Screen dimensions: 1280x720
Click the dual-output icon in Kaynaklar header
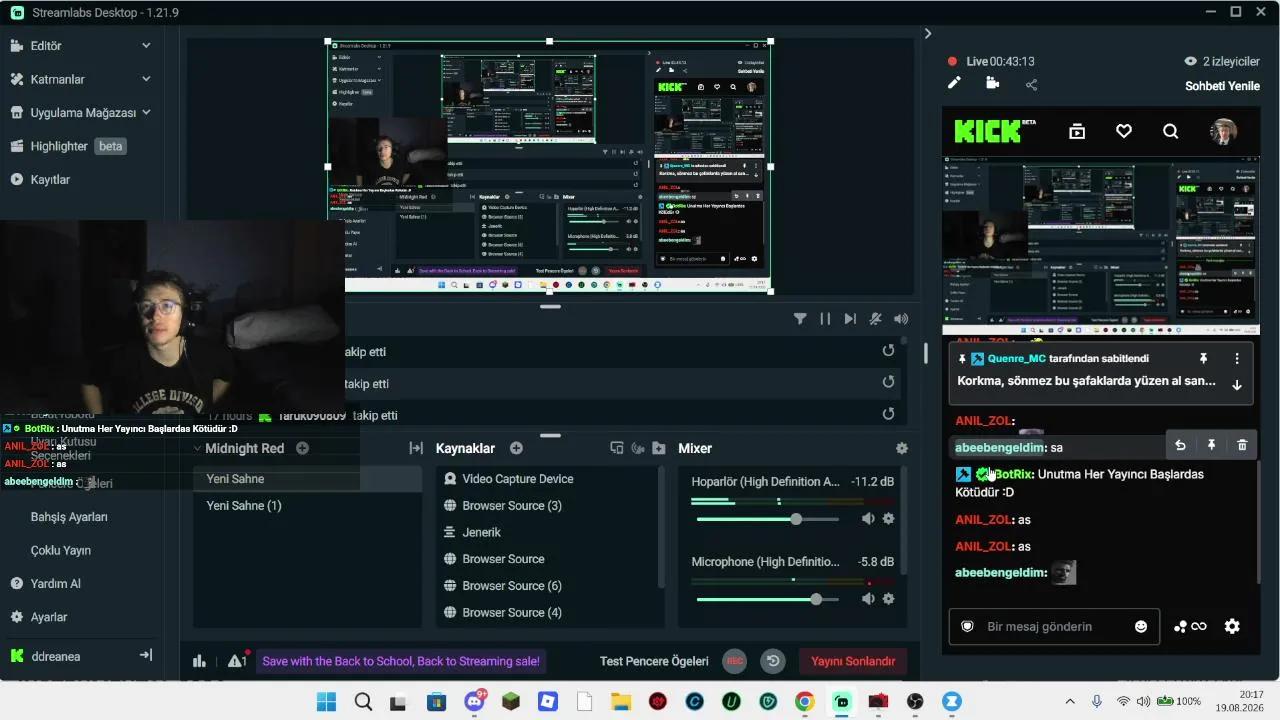pyautogui.click(x=617, y=449)
